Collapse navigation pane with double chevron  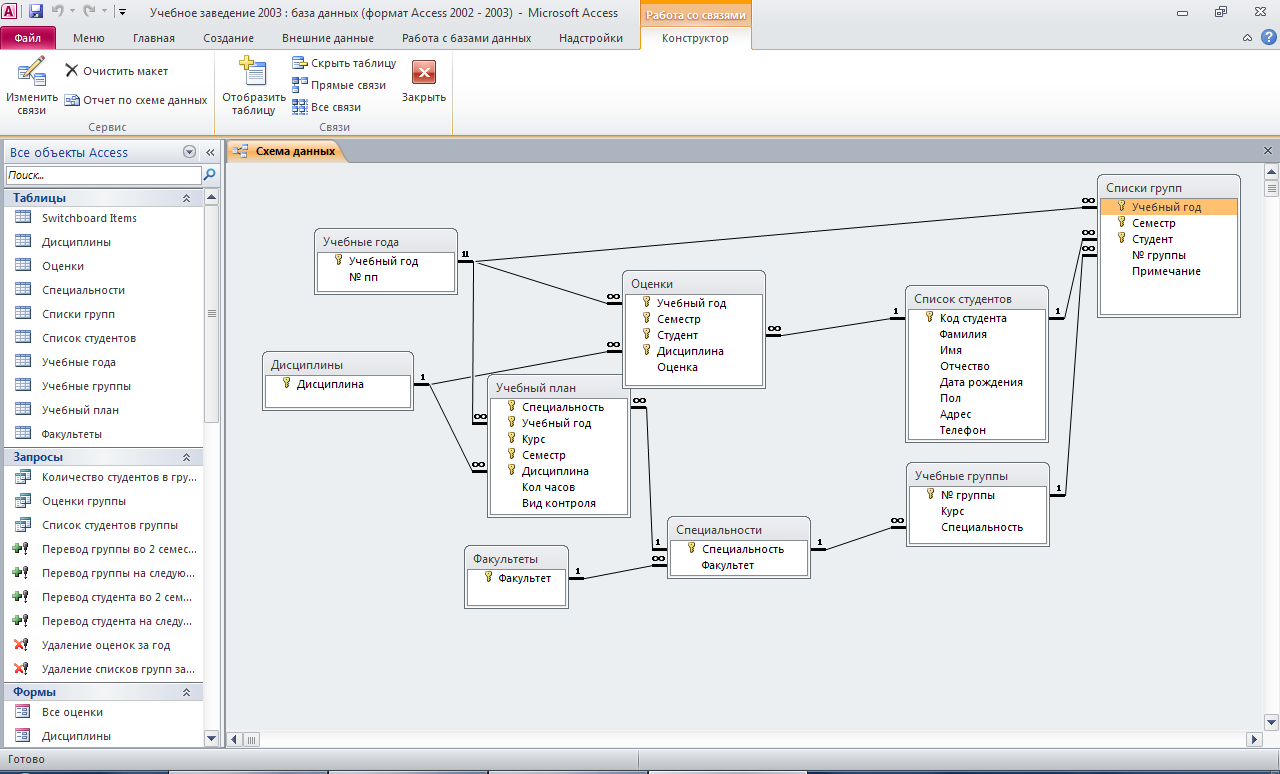[x=210, y=152]
